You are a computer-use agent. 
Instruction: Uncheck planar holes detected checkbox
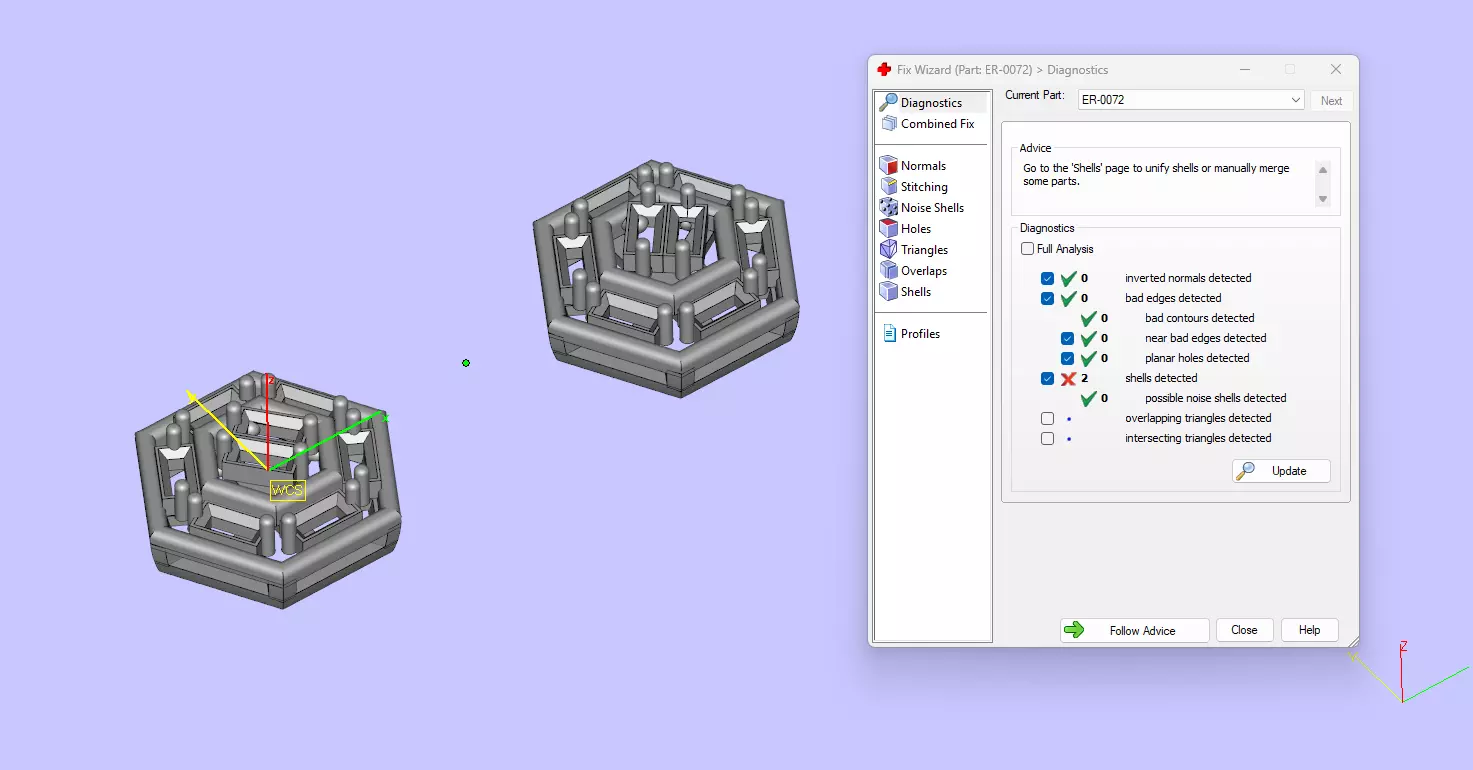pos(1067,358)
